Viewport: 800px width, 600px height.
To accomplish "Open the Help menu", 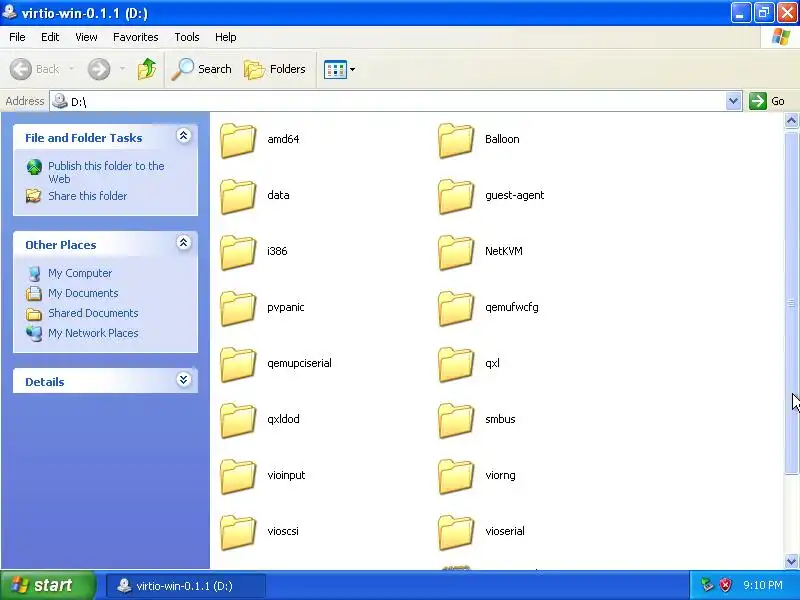I will tap(226, 37).
